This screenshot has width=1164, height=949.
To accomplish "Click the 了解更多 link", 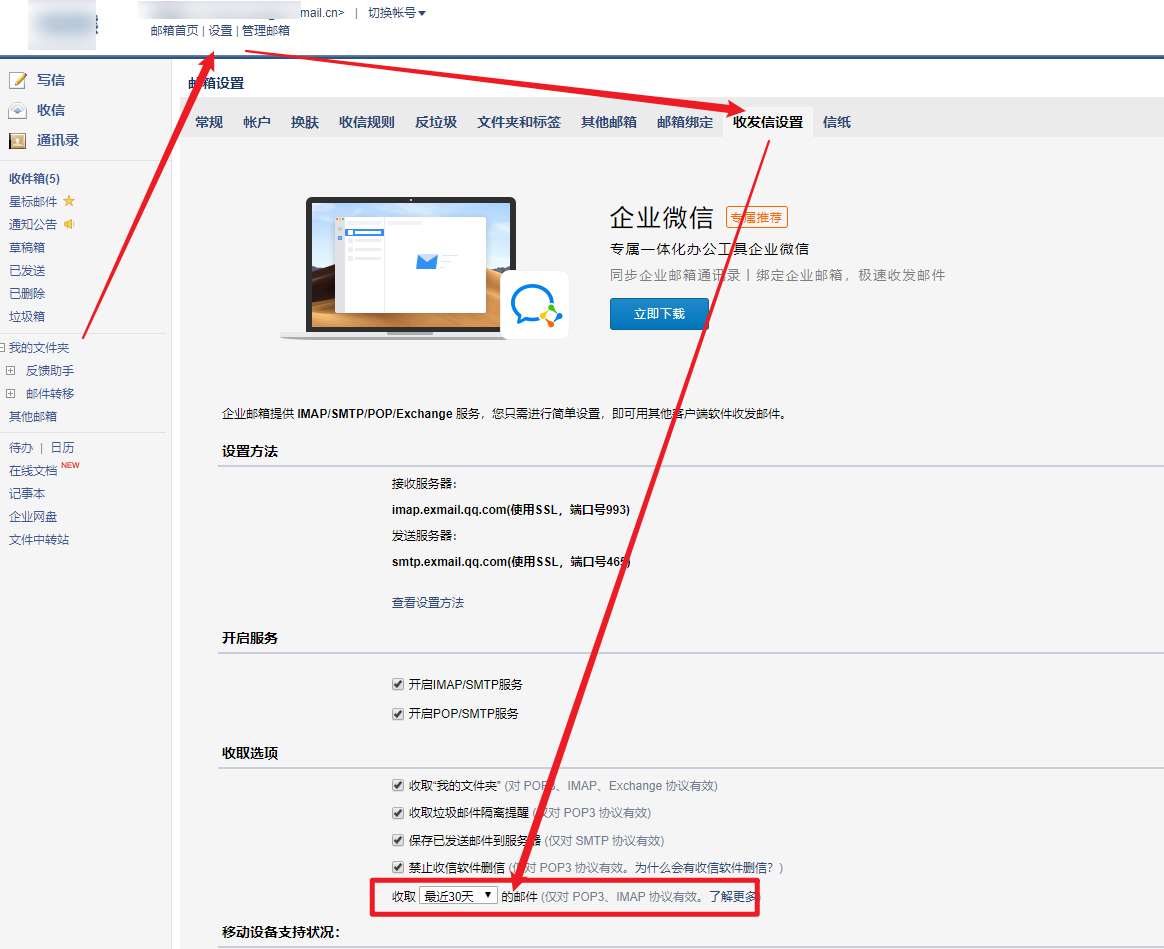I will (x=733, y=896).
